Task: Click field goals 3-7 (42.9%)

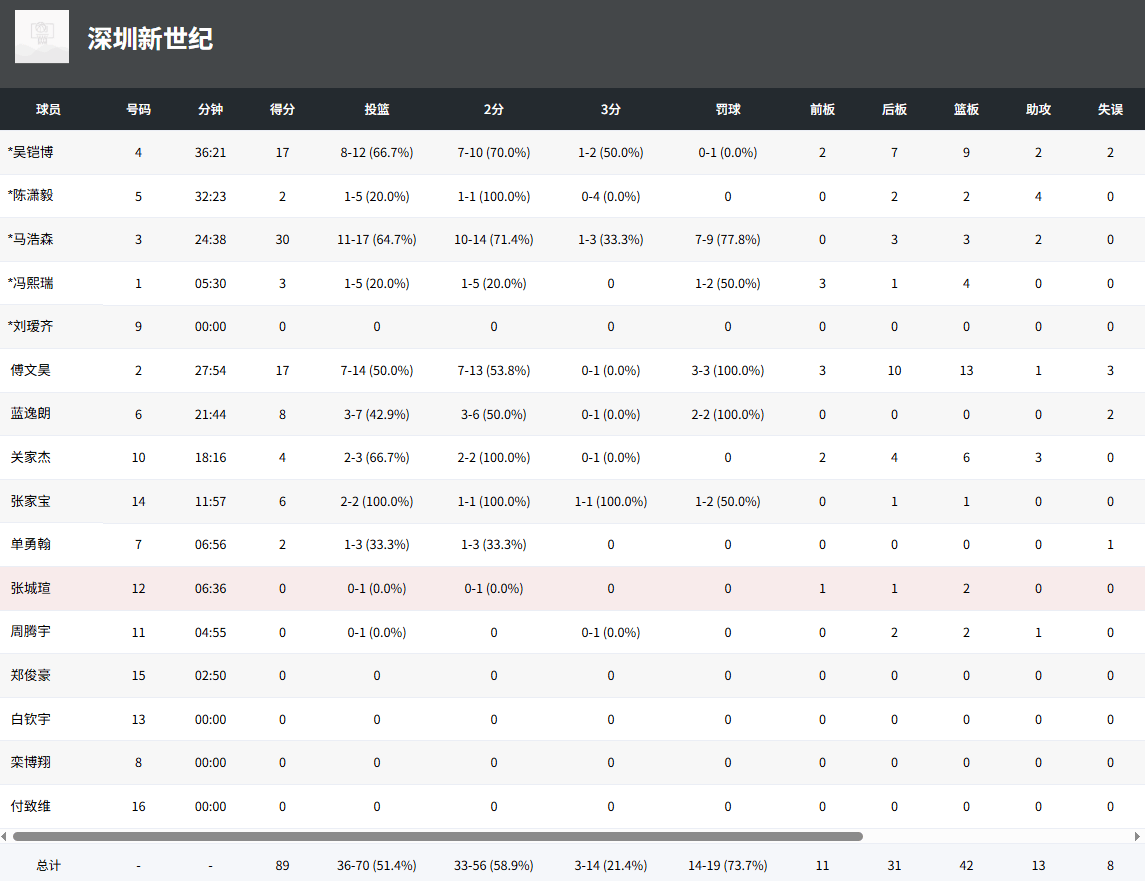Action: pos(377,414)
